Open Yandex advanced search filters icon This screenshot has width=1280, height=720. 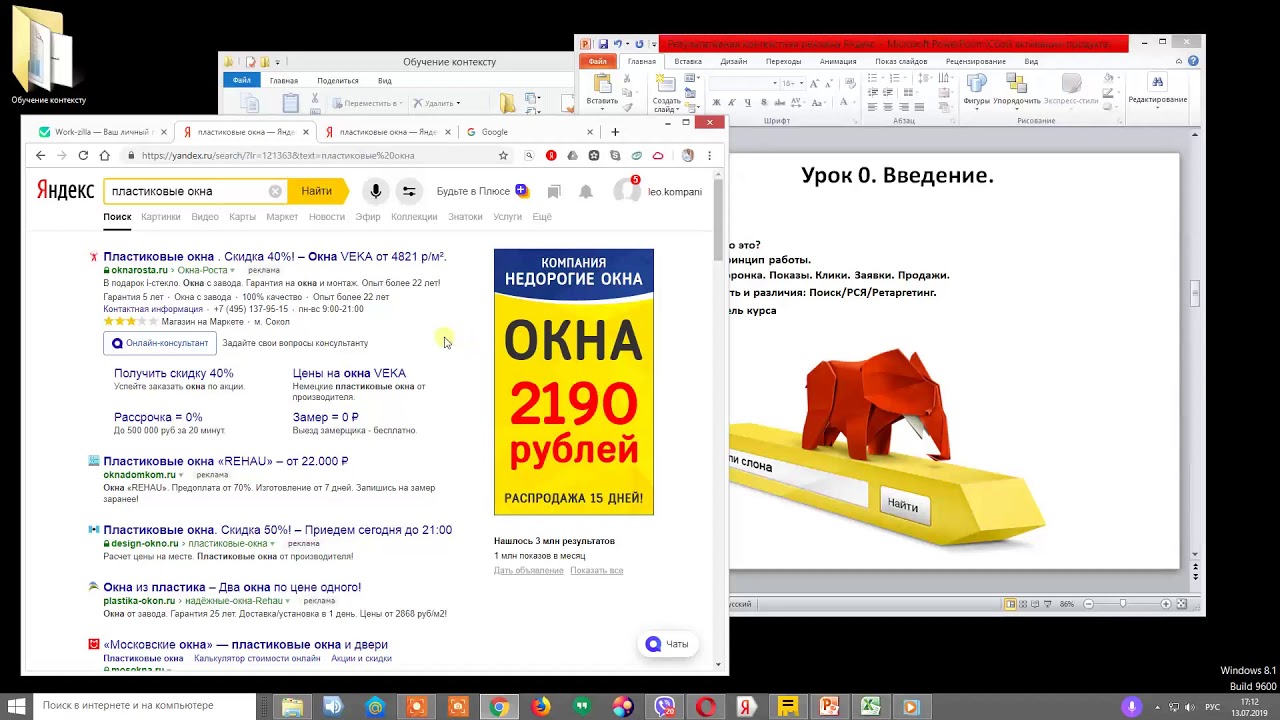(x=409, y=191)
